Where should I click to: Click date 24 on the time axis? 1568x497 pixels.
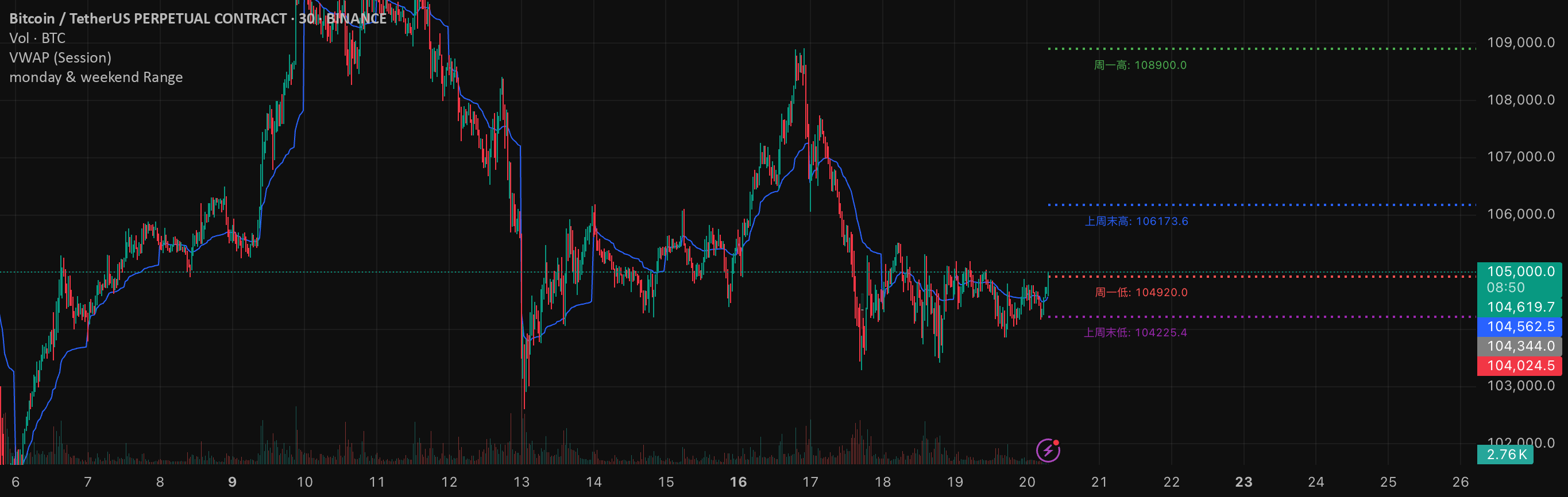1316,483
